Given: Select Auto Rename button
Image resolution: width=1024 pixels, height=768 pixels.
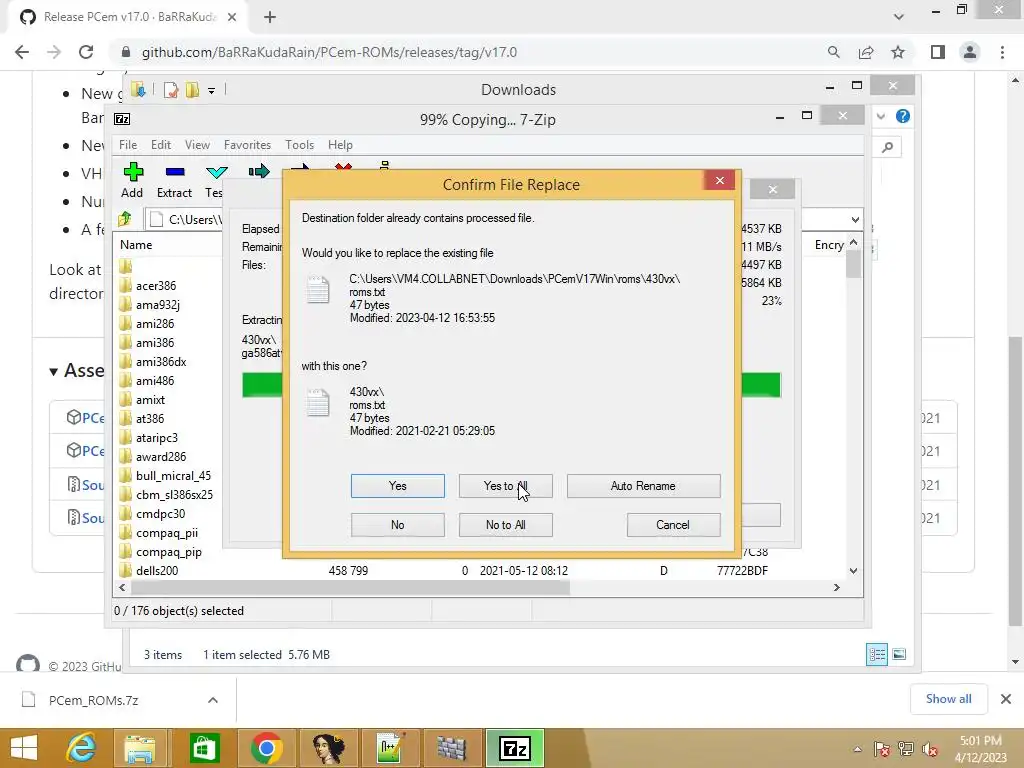Looking at the screenshot, I should tap(643, 486).
